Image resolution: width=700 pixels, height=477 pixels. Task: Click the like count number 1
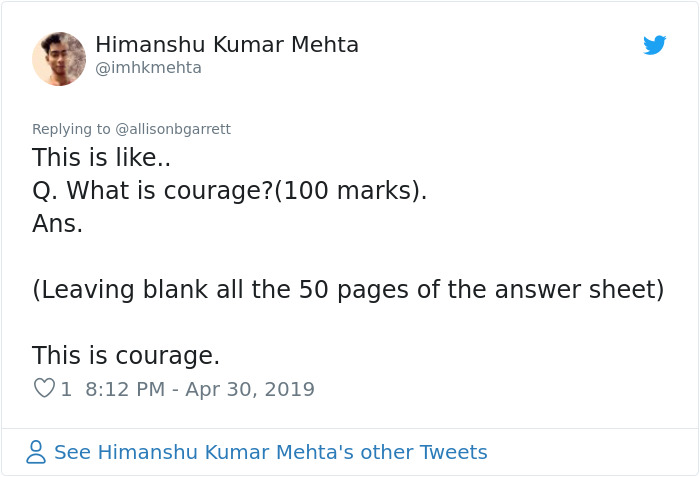pyautogui.click(x=66, y=389)
